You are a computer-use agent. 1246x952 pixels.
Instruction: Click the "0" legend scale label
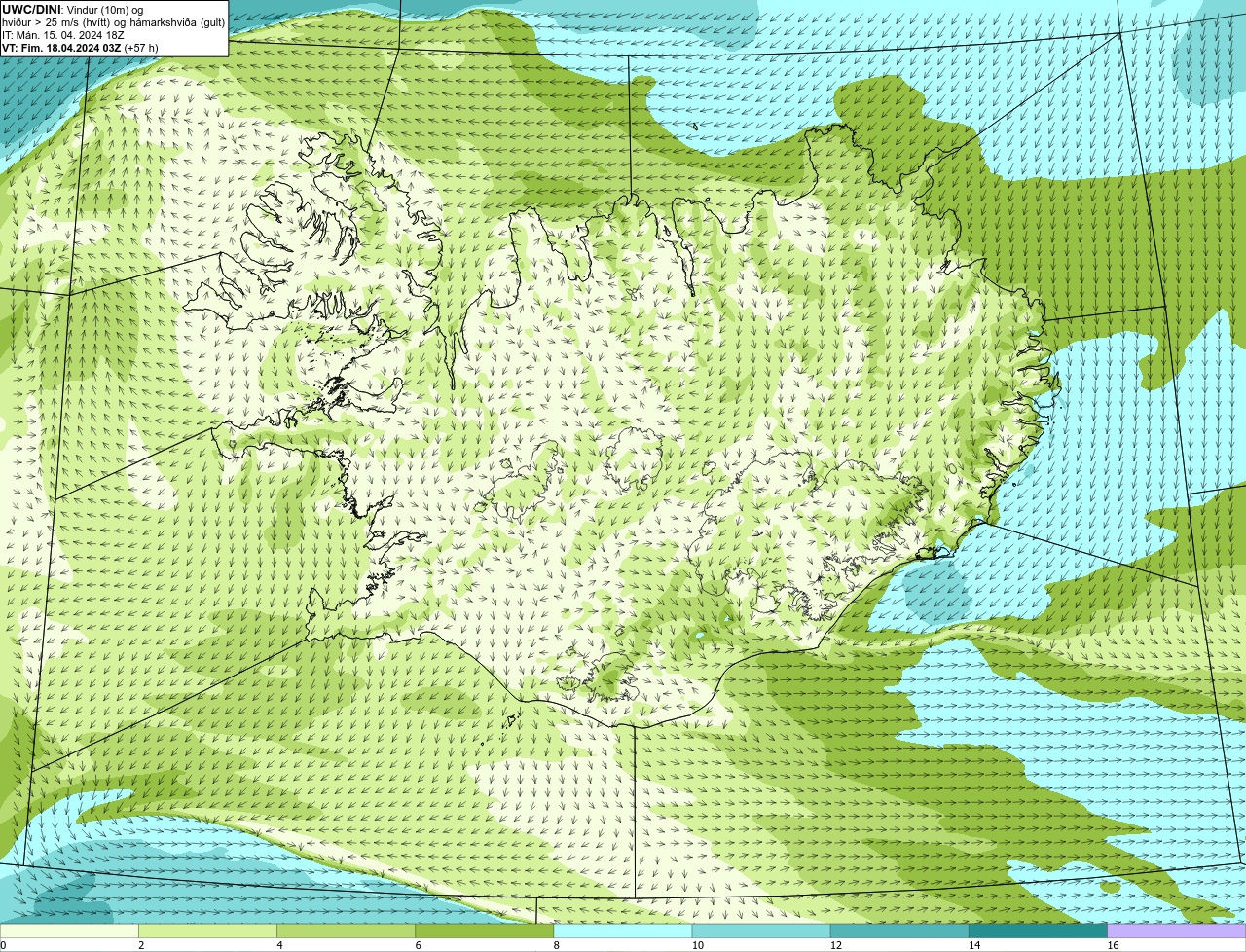[3, 945]
